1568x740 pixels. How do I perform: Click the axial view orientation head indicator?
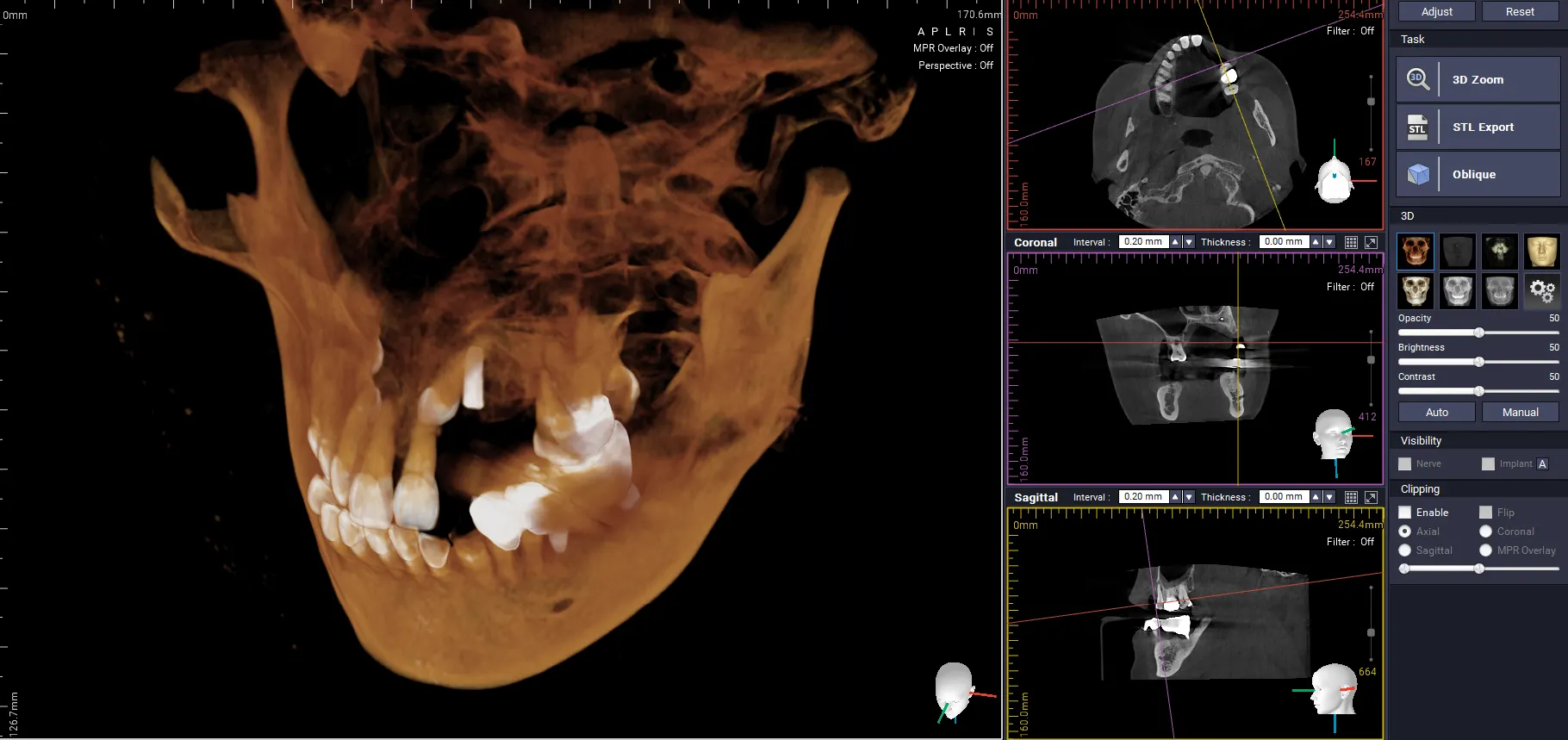(x=1335, y=180)
